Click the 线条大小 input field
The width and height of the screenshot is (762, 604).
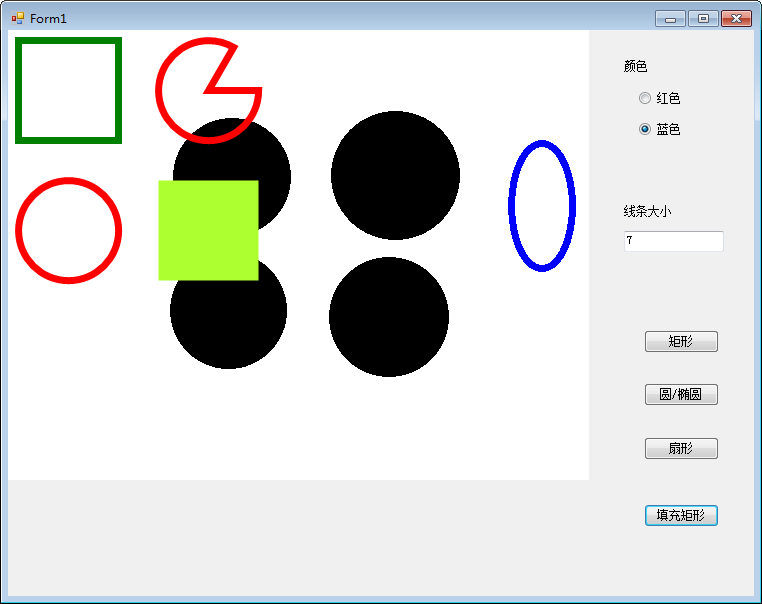click(x=674, y=241)
